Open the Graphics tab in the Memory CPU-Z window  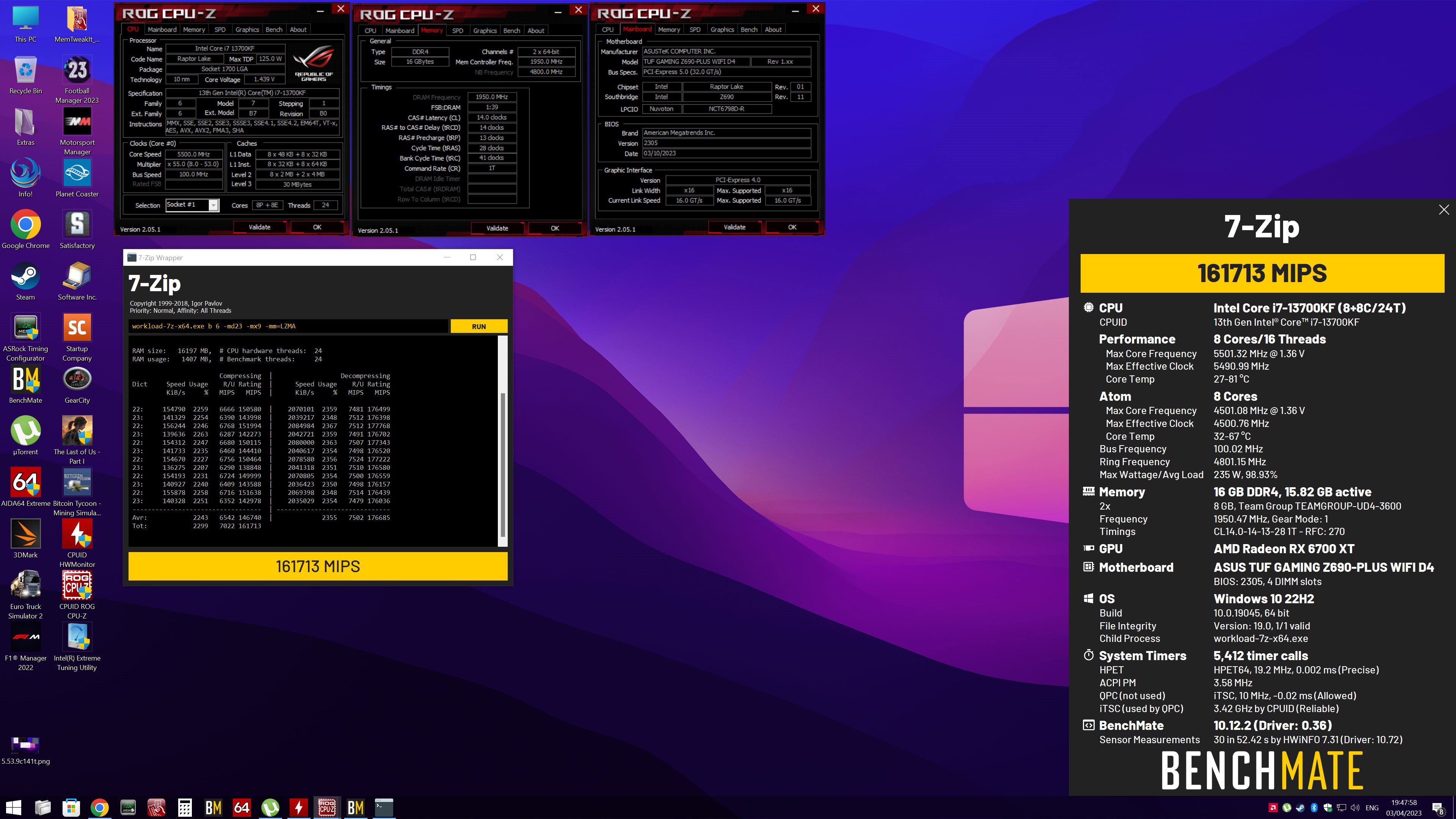pos(485,30)
